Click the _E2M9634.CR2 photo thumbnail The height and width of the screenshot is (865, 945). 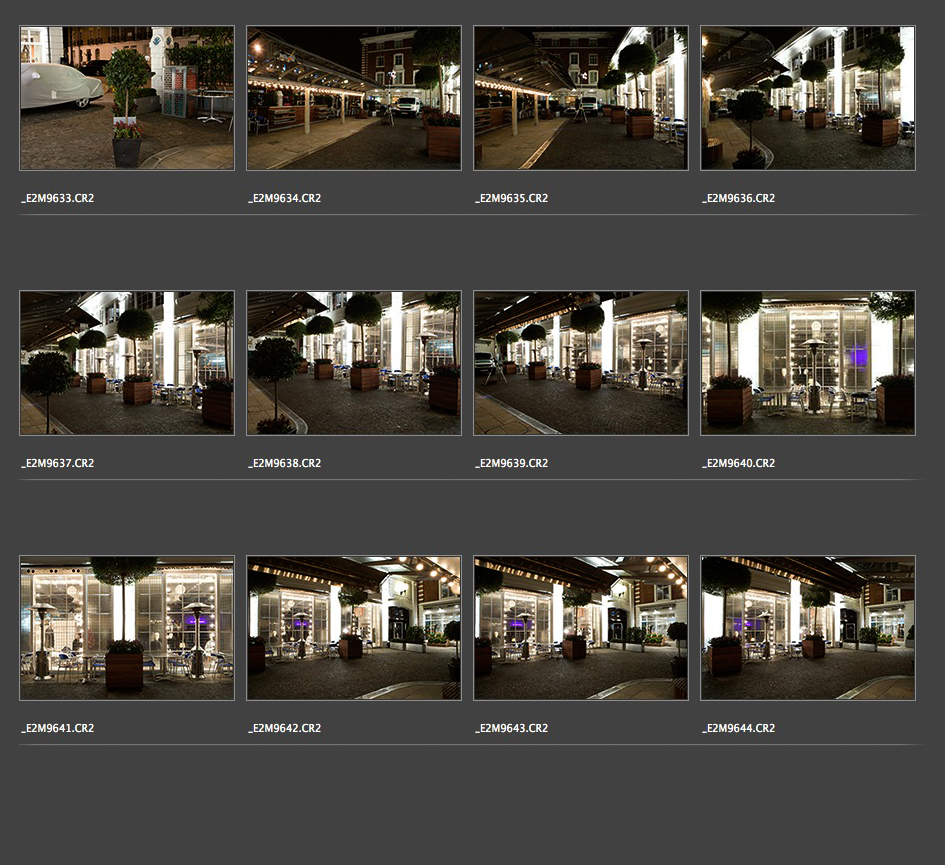point(354,98)
